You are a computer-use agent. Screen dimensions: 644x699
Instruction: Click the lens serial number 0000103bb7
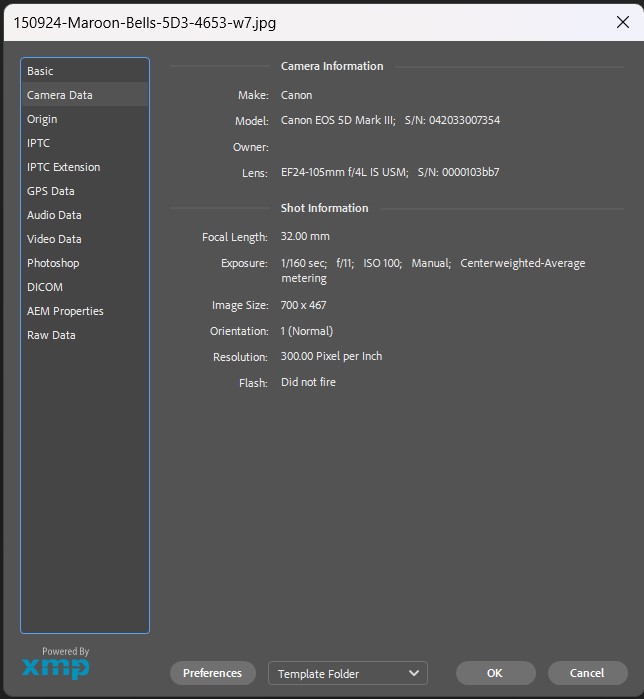471,172
